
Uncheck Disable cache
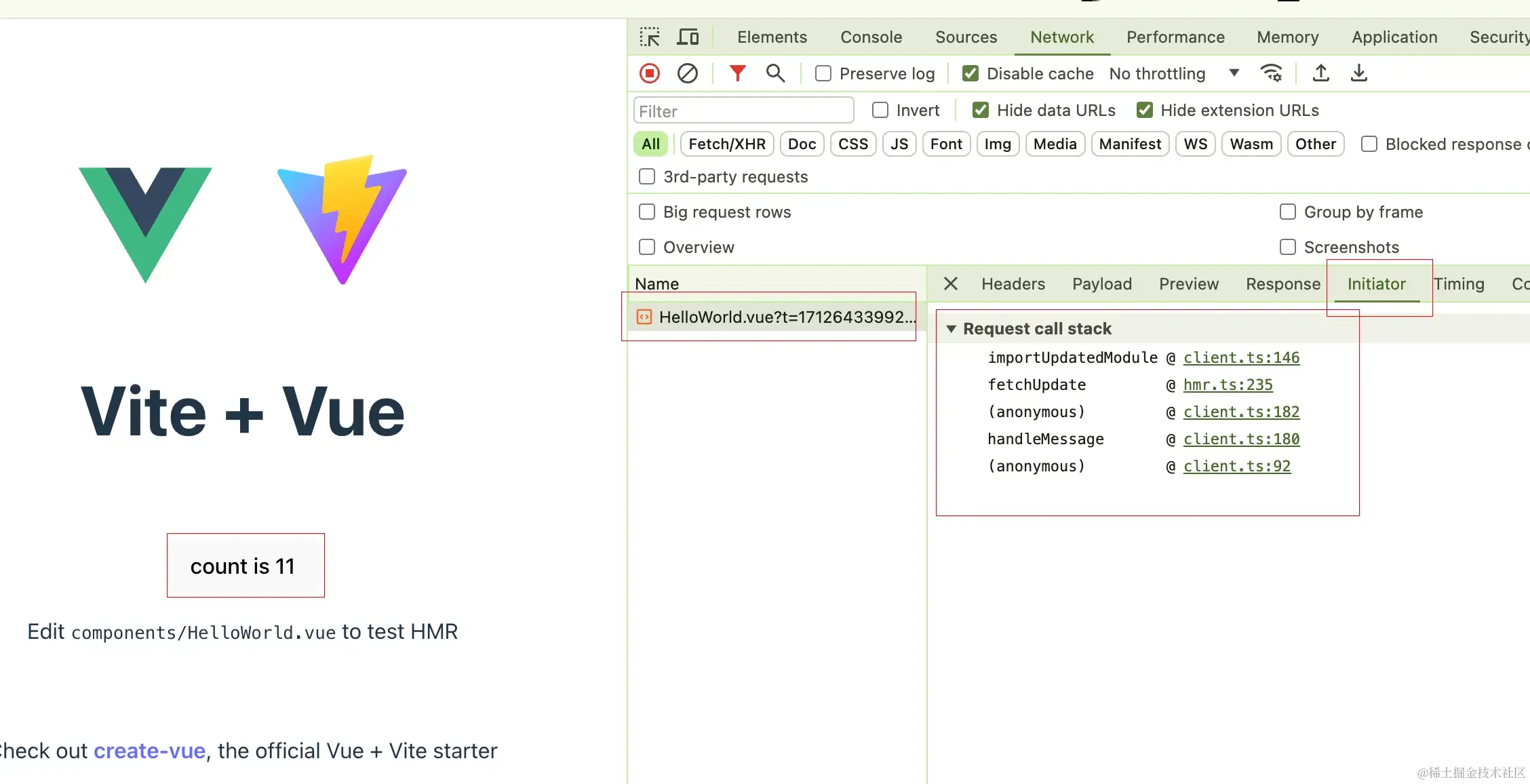tap(970, 73)
